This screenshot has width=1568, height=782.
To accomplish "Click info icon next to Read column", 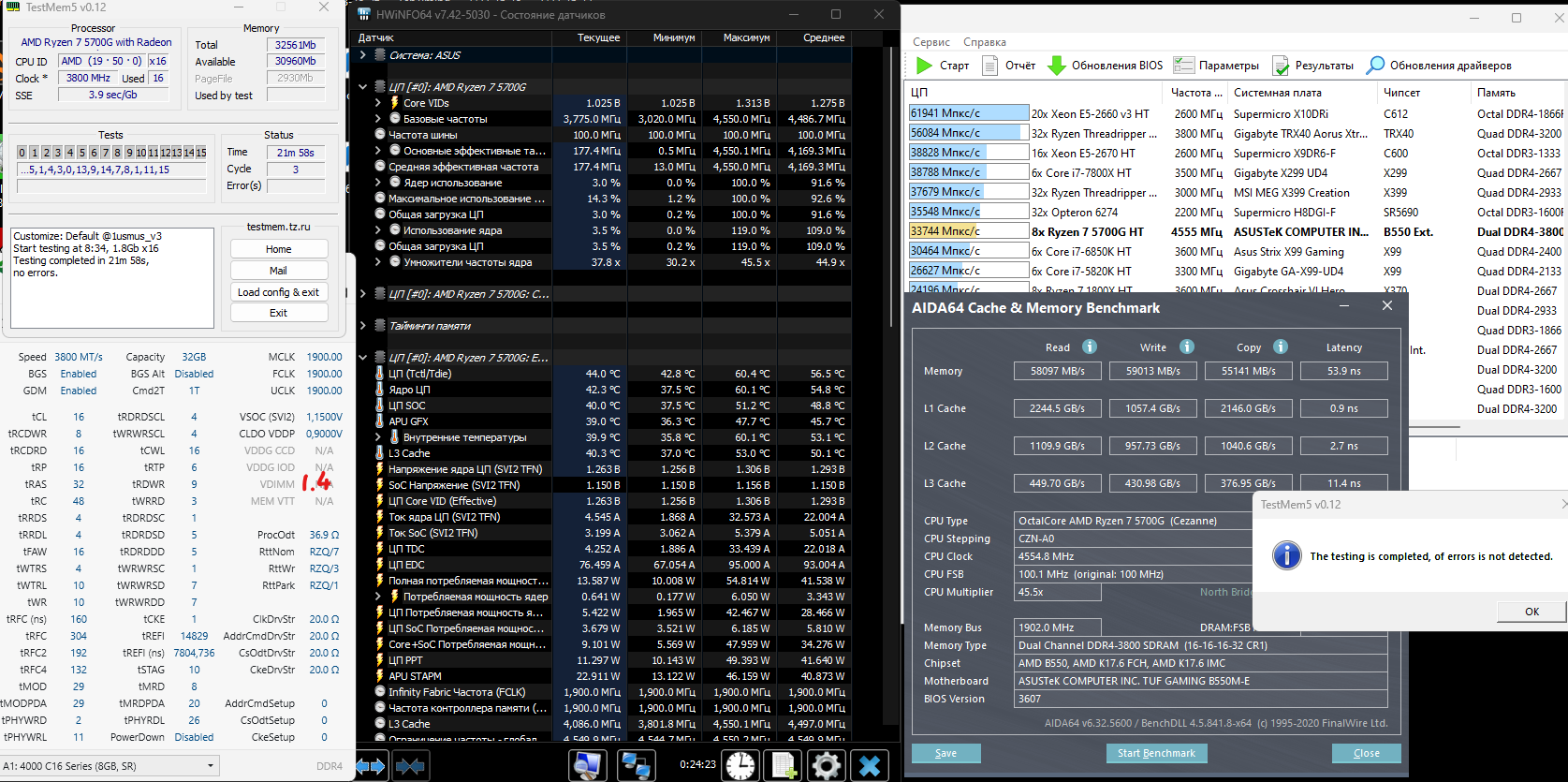I will coord(1090,347).
